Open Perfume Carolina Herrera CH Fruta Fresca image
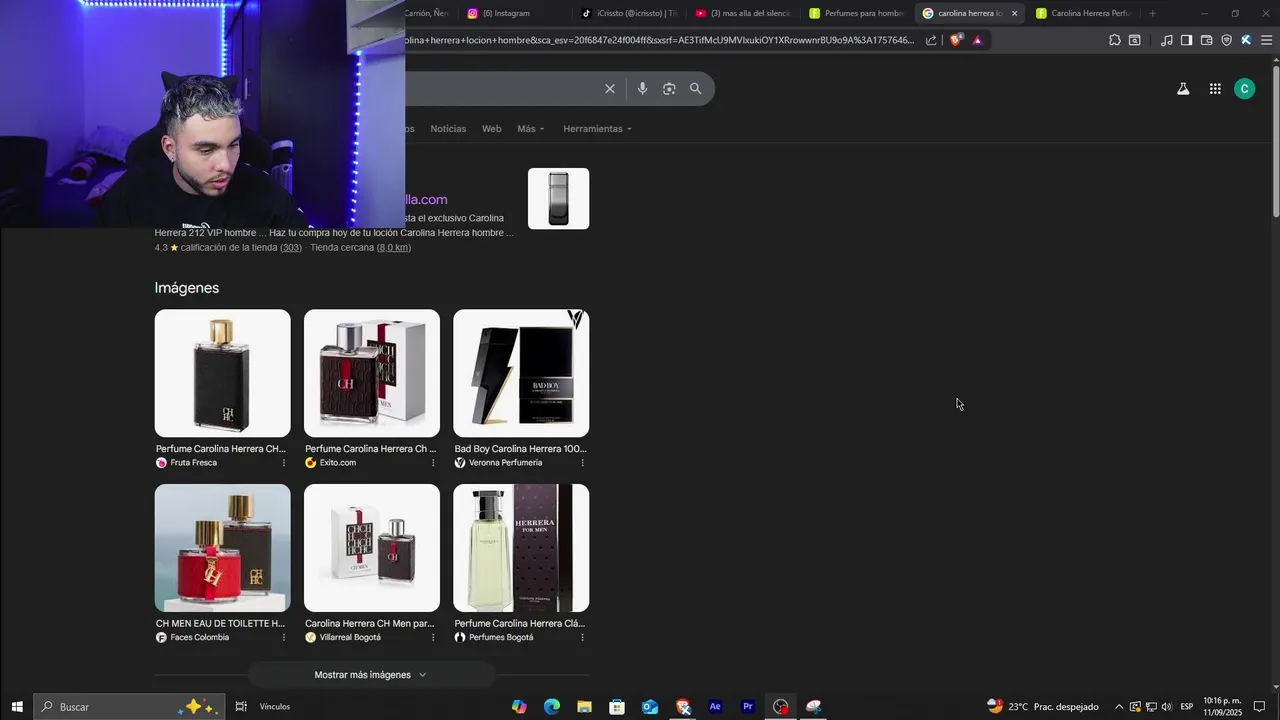This screenshot has height=720, width=1280. (223, 373)
